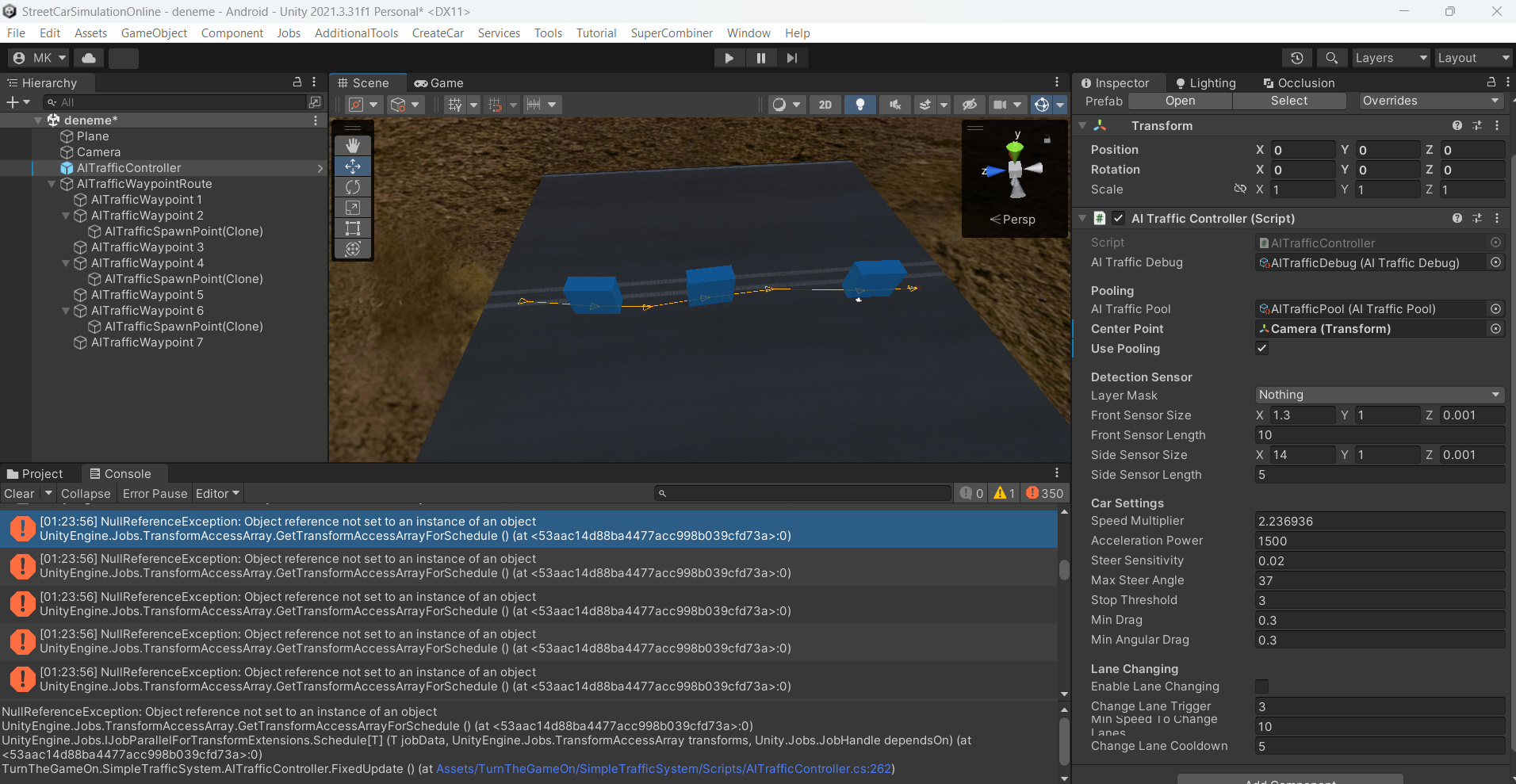Clear the Console messages

click(x=19, y=493)
